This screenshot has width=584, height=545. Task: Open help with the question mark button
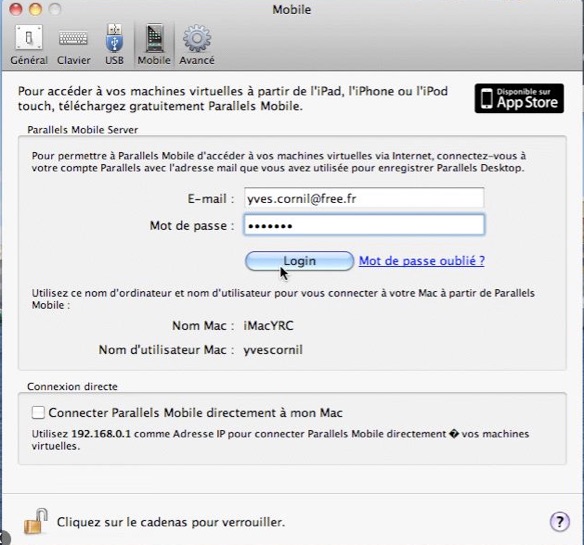click(x=559, y=522)
